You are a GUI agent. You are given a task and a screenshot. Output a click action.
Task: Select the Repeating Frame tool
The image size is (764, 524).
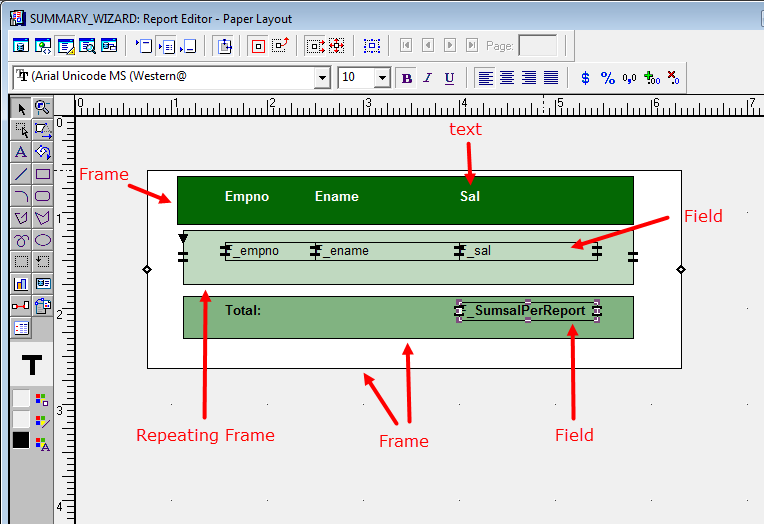(x=43, y=262)
